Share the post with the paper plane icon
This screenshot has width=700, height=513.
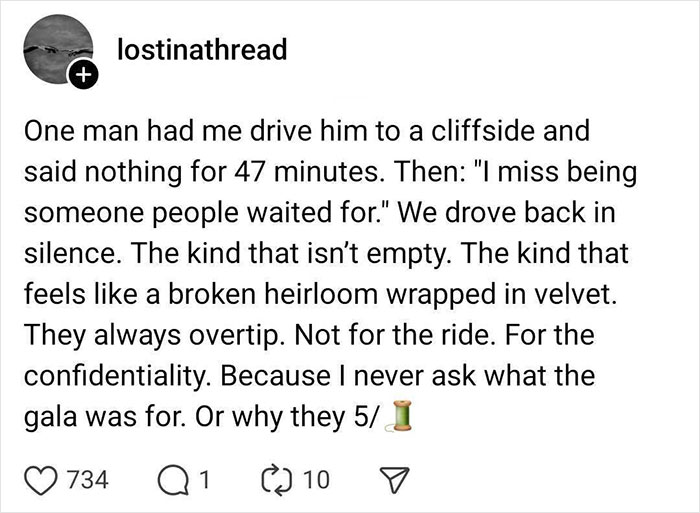[369, 479]
